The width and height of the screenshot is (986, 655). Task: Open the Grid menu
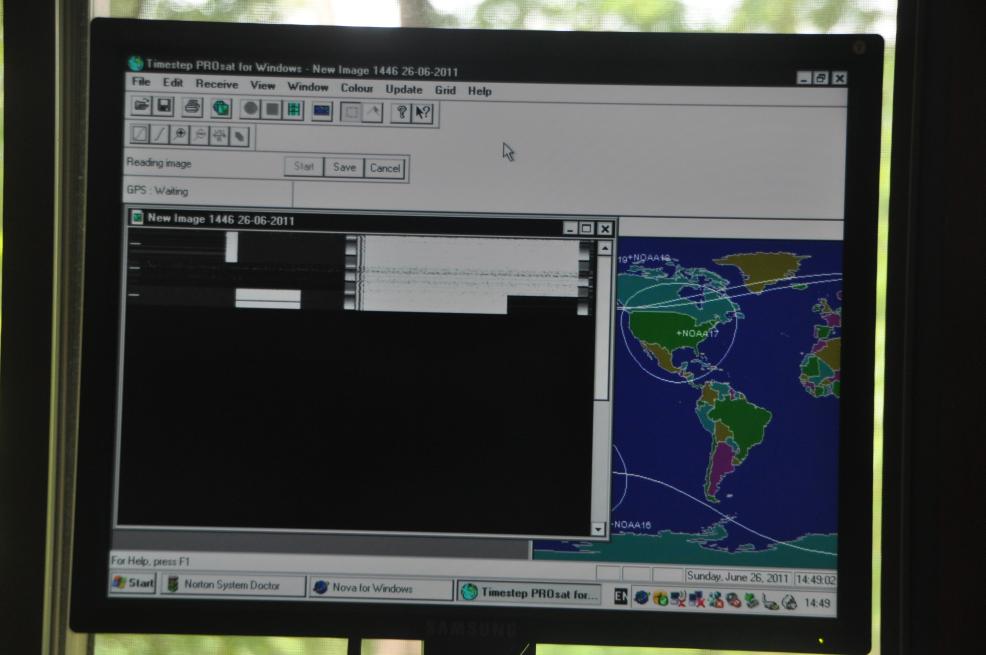(x=445, y=90)
